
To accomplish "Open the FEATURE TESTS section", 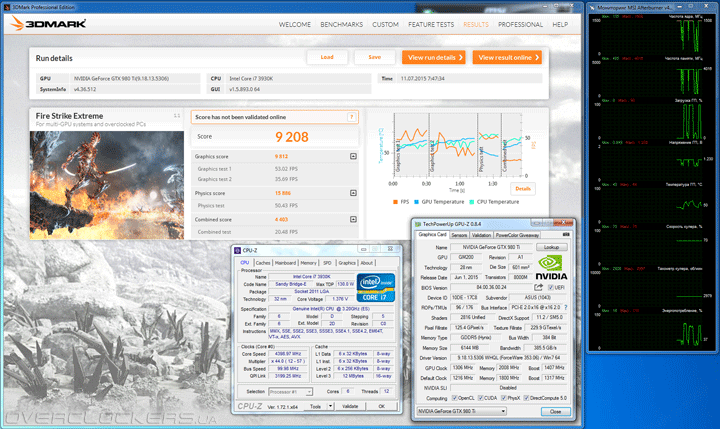I will click(431, 24).
